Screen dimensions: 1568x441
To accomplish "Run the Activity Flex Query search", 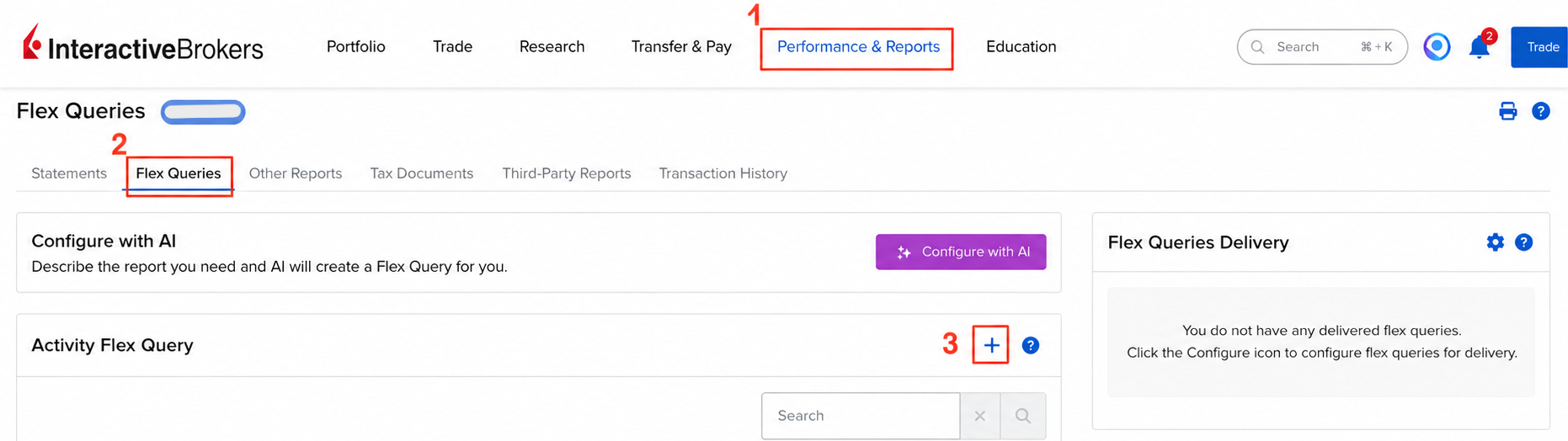I will click(x=1023, y=416).
